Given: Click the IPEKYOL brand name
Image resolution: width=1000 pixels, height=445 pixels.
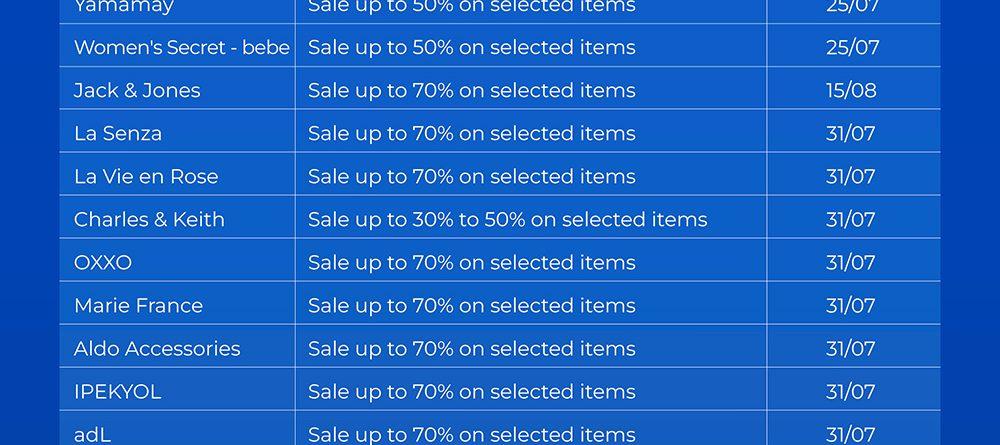Looking at the screenshot, I should click(x=117, y=391).
